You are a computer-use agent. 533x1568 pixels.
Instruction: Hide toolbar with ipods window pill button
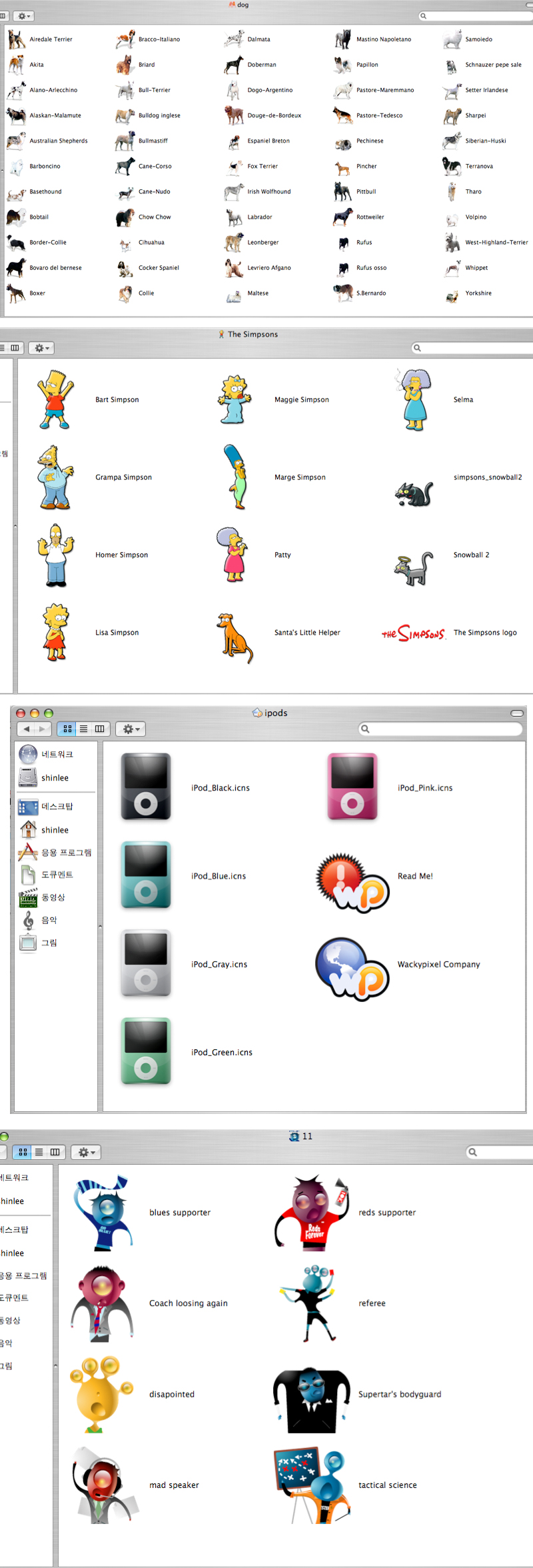516,713
